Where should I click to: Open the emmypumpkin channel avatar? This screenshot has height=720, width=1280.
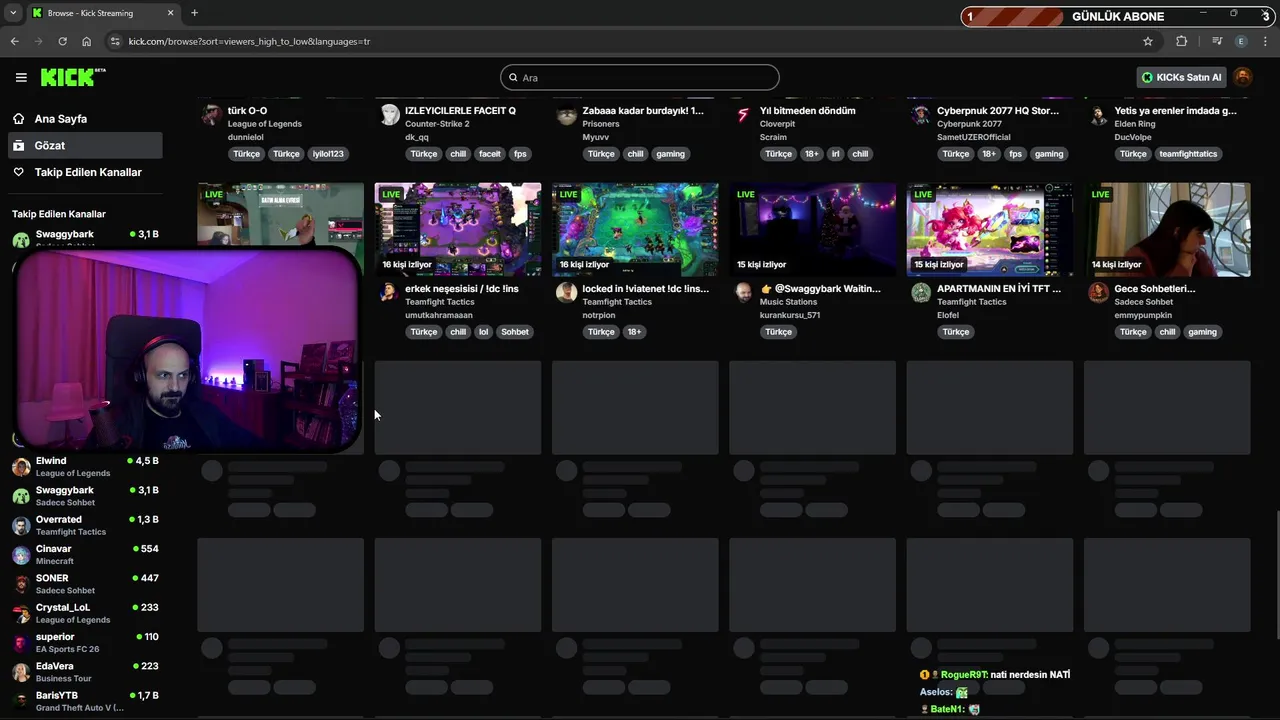[x=1098, y=292]
